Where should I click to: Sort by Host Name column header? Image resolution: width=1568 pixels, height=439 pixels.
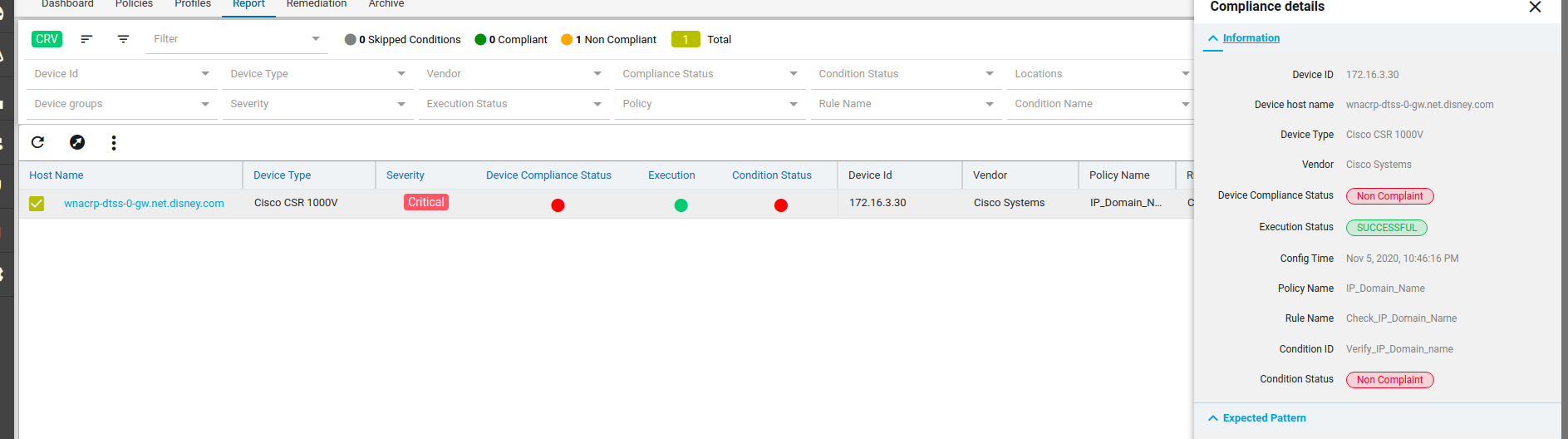click(57, 175)
